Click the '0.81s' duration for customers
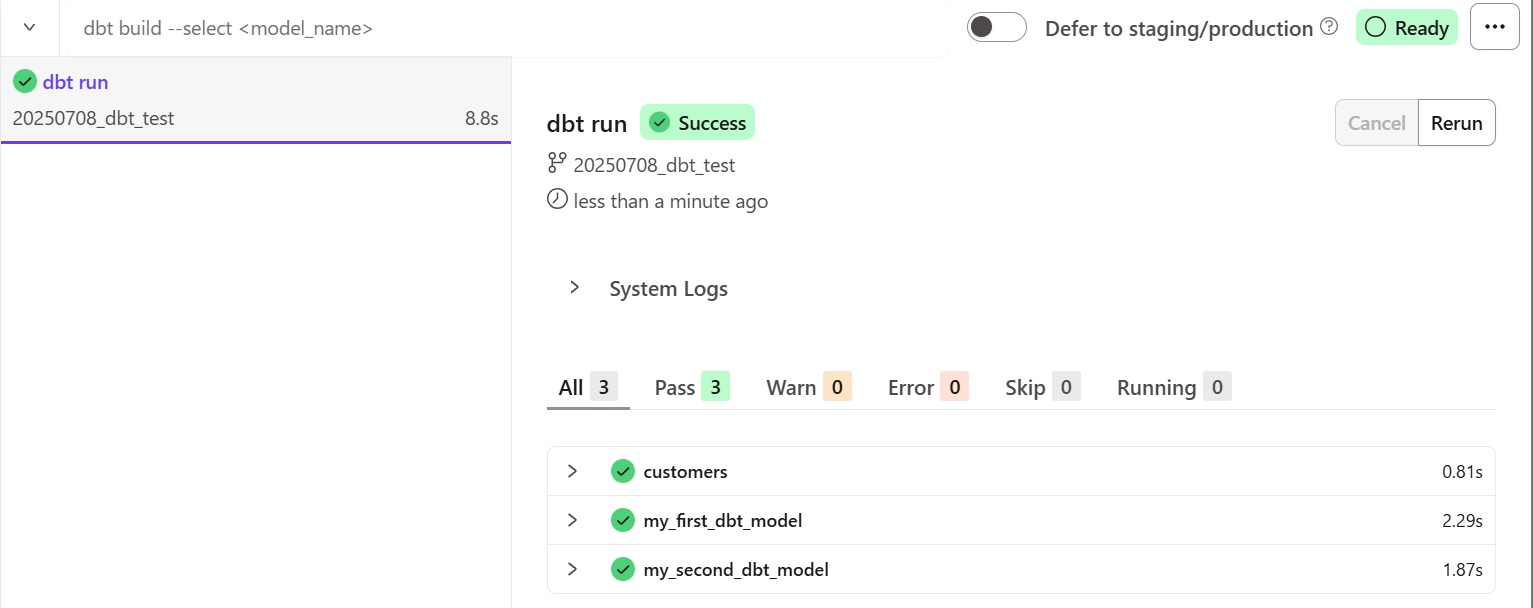 [x=1462, y=472]
